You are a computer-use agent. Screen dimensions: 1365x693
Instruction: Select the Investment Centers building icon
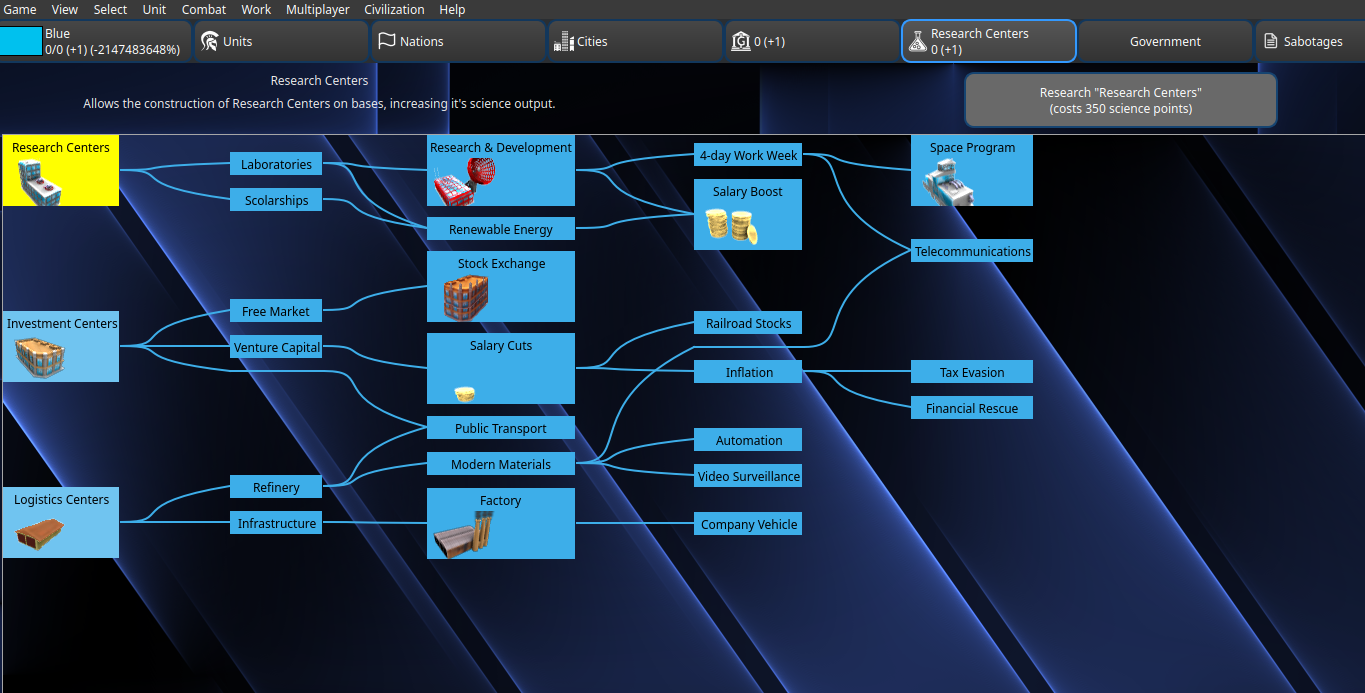point(40,357)
